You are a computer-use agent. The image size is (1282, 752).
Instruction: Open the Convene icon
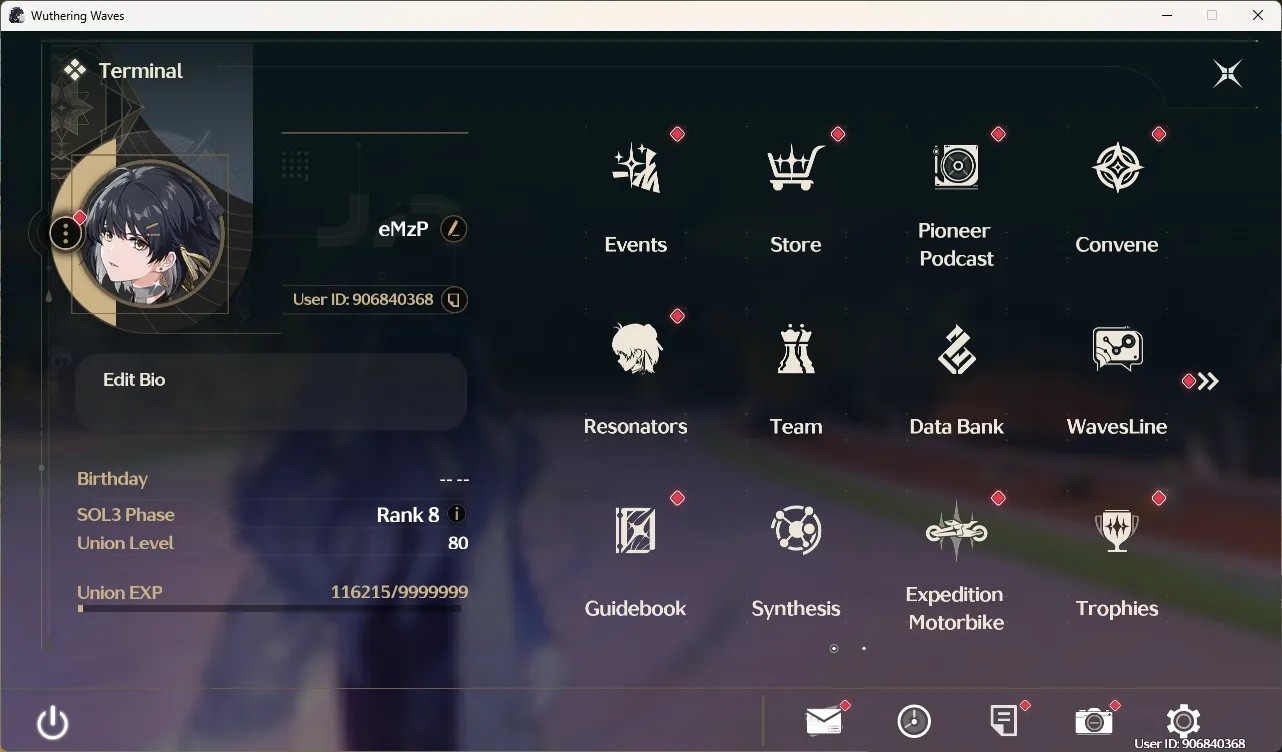[x=1117, y=167]
